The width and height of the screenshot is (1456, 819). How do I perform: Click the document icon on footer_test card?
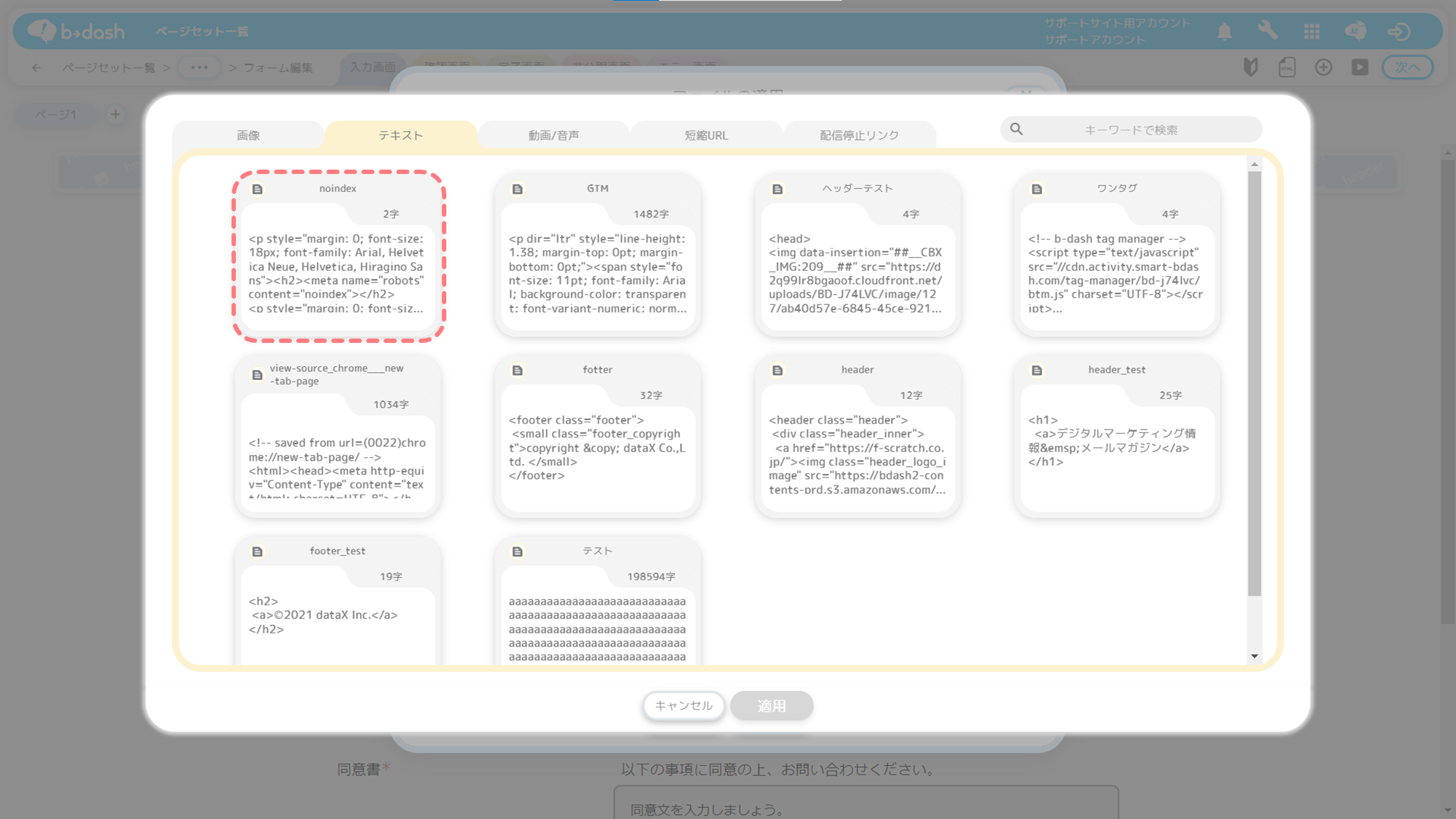257,552
